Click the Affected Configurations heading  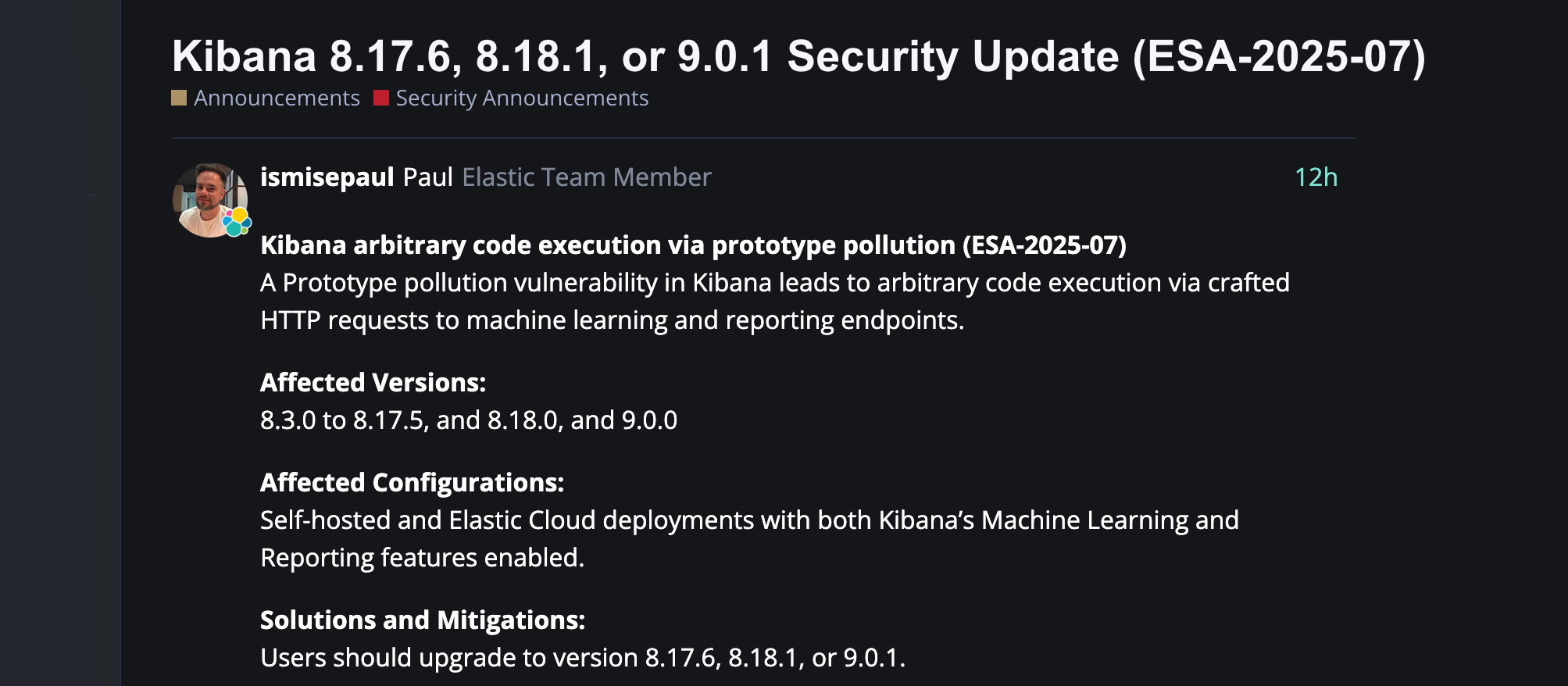click(412, 483)
